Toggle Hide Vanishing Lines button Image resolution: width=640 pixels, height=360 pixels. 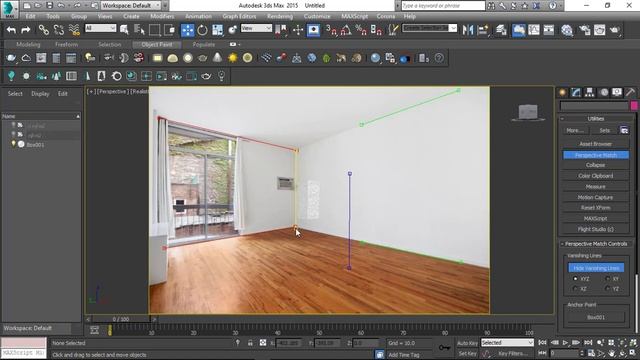(x=596, y=268)
